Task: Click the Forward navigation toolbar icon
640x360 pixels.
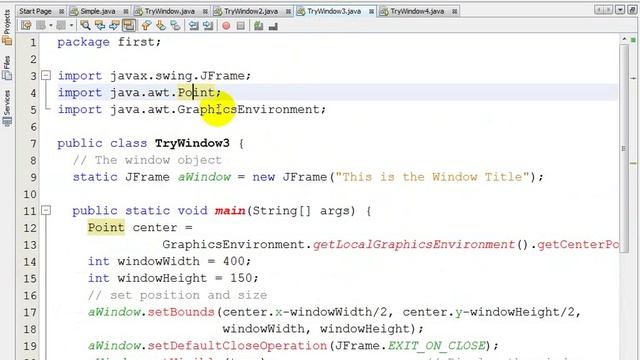Action: (61, 26)
